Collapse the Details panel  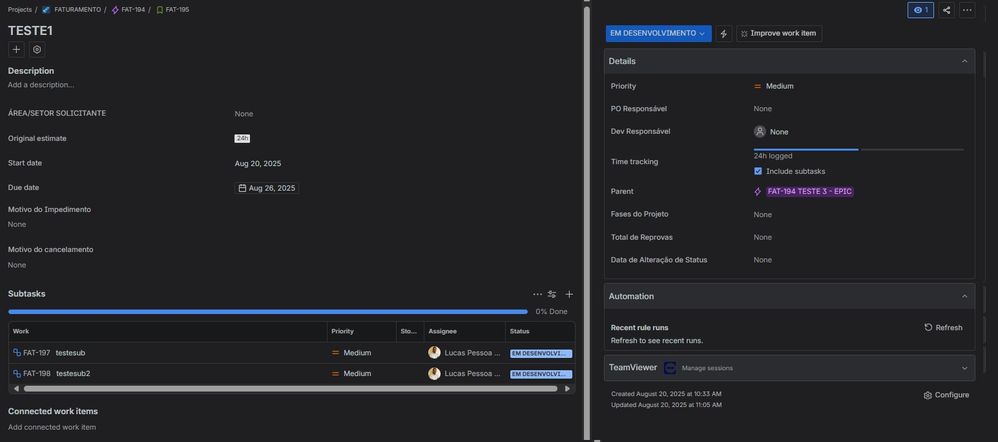click(x=964, y=61)
